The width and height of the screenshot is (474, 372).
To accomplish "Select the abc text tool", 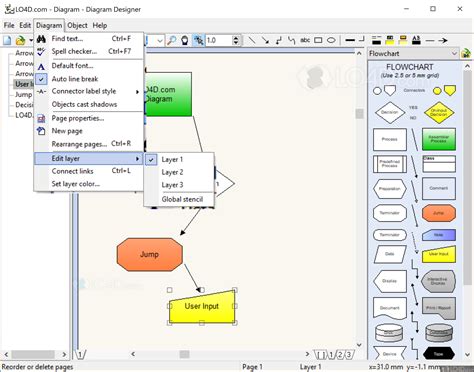I will click(x=305, y=40).
